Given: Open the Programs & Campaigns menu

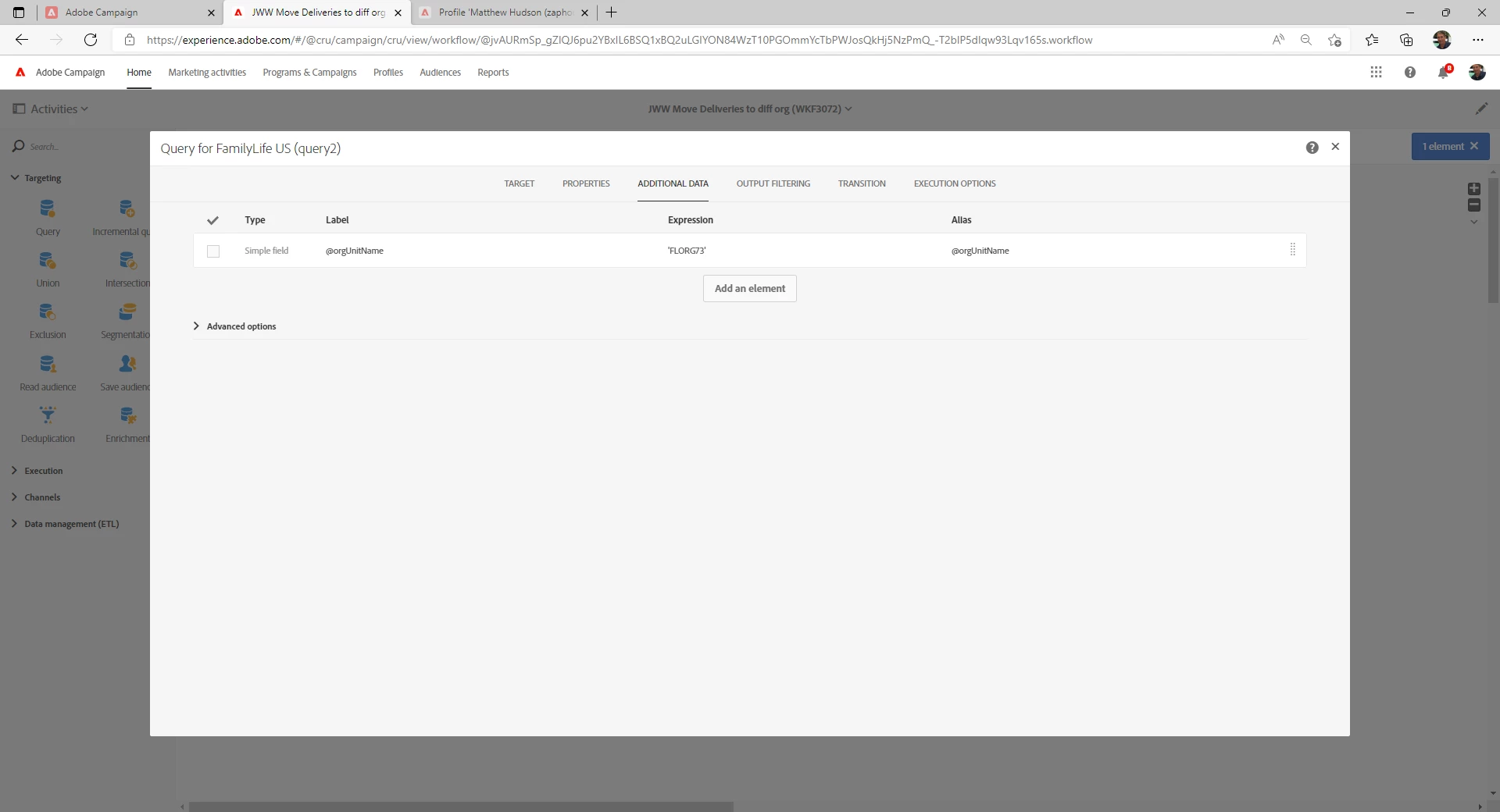Looking at the screenshot, I should pos(309,73).
